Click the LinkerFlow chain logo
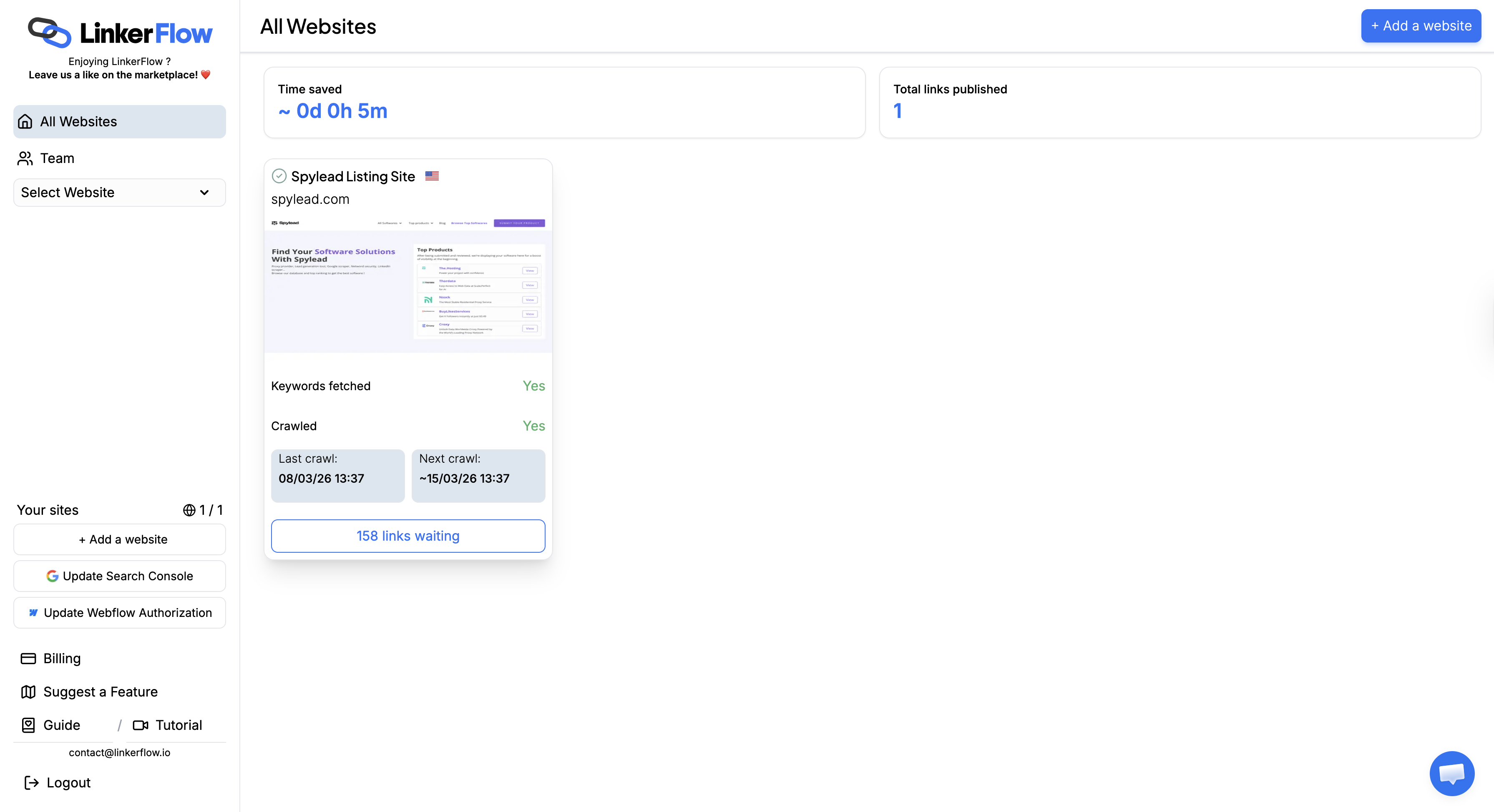 click(x=50, y=33)
